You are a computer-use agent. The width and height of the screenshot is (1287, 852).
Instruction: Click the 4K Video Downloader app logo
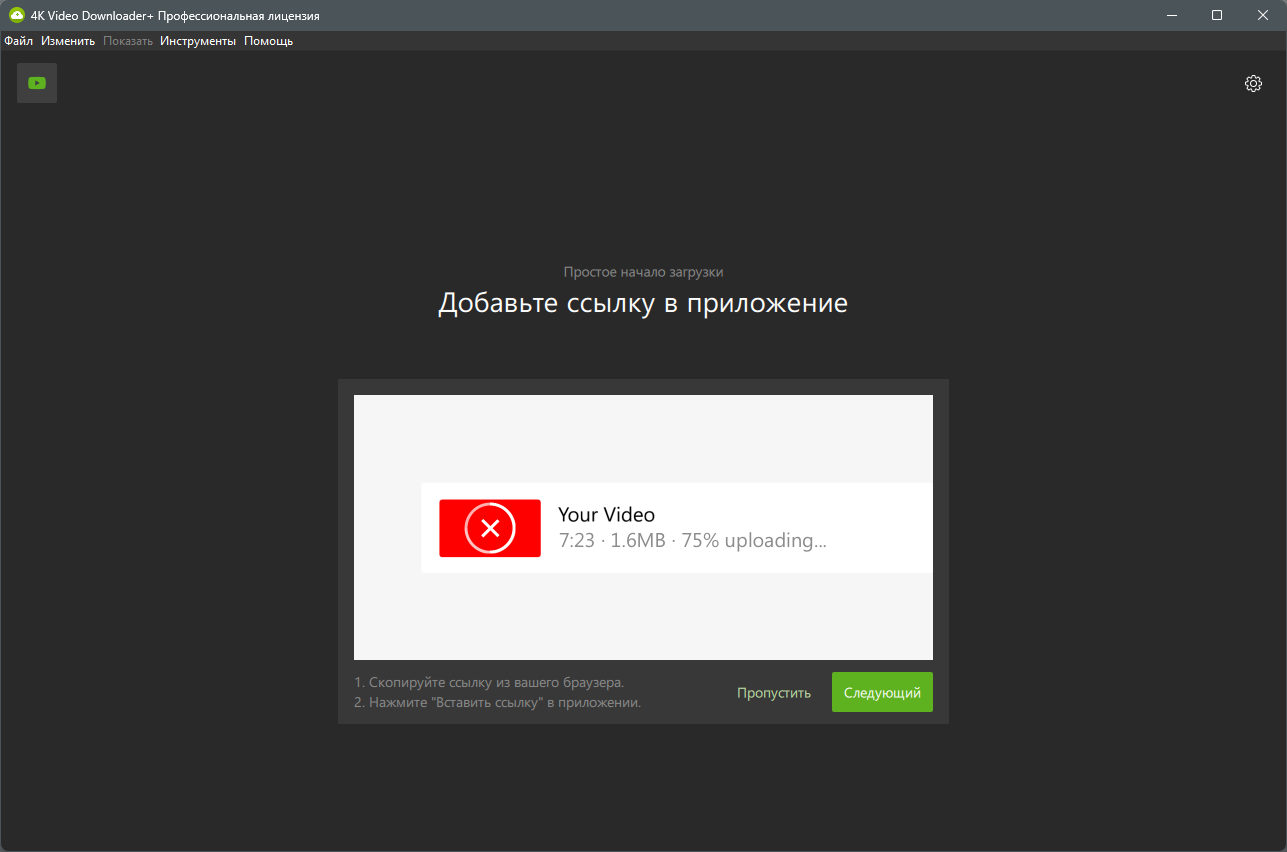coord(16,15)
